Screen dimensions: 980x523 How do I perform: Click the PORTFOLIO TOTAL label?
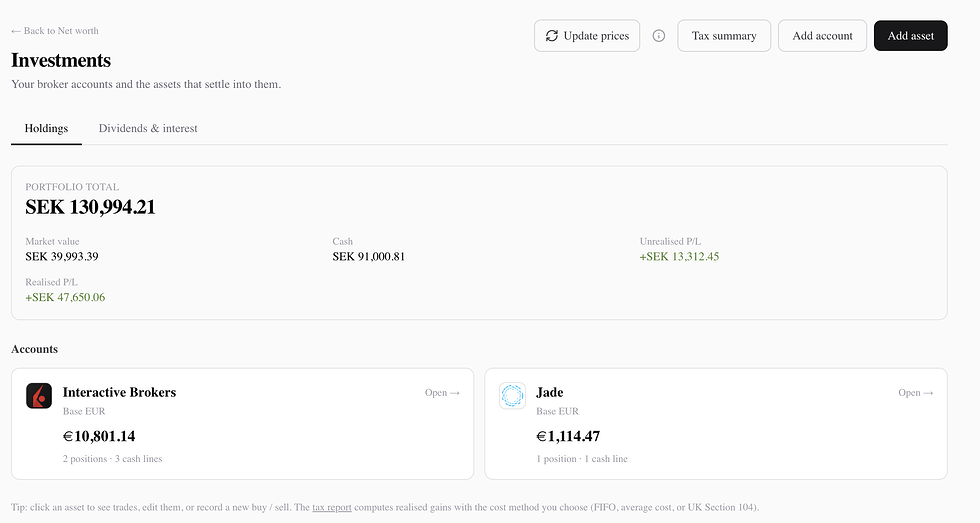pos(72,187)
